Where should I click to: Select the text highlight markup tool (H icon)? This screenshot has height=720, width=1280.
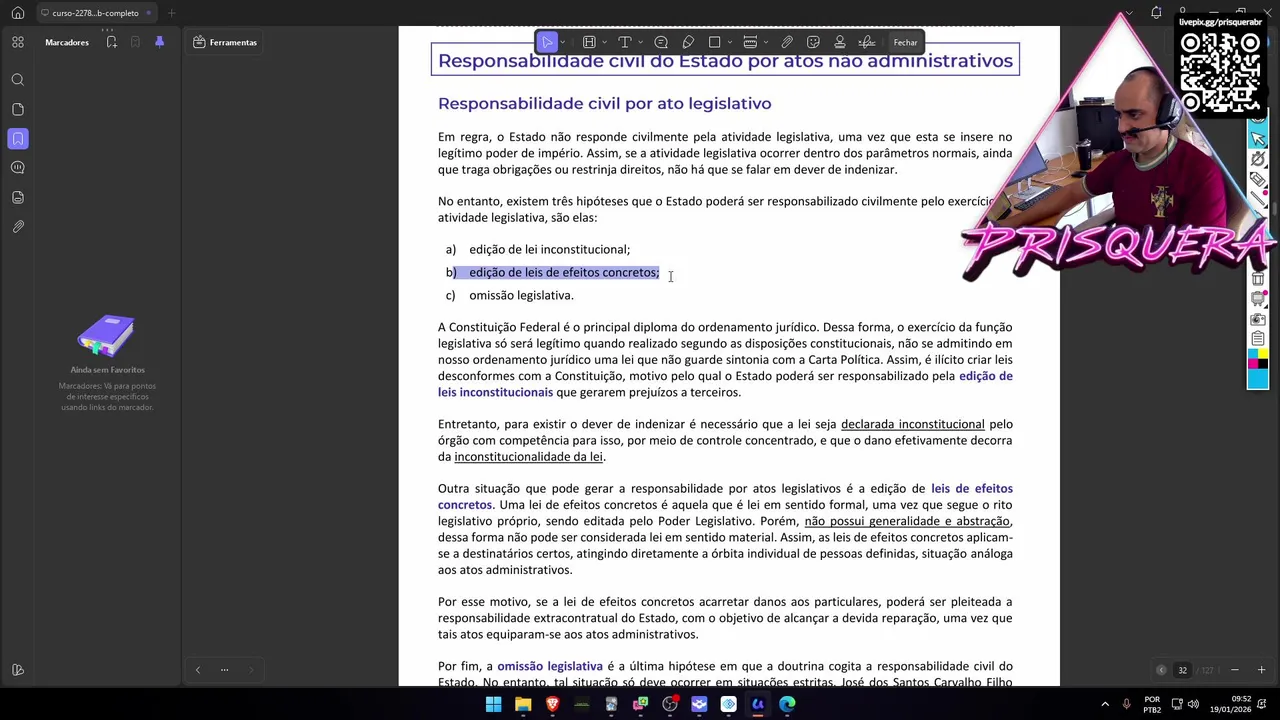pos(589,42)
